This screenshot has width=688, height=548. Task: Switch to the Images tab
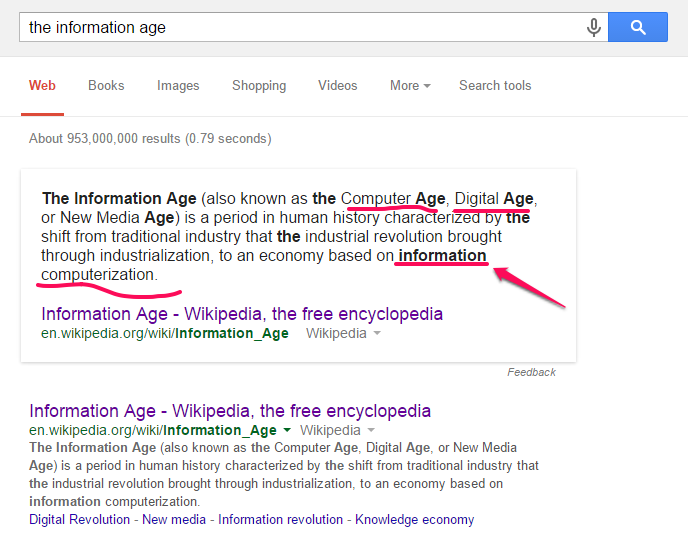point(178,85)
